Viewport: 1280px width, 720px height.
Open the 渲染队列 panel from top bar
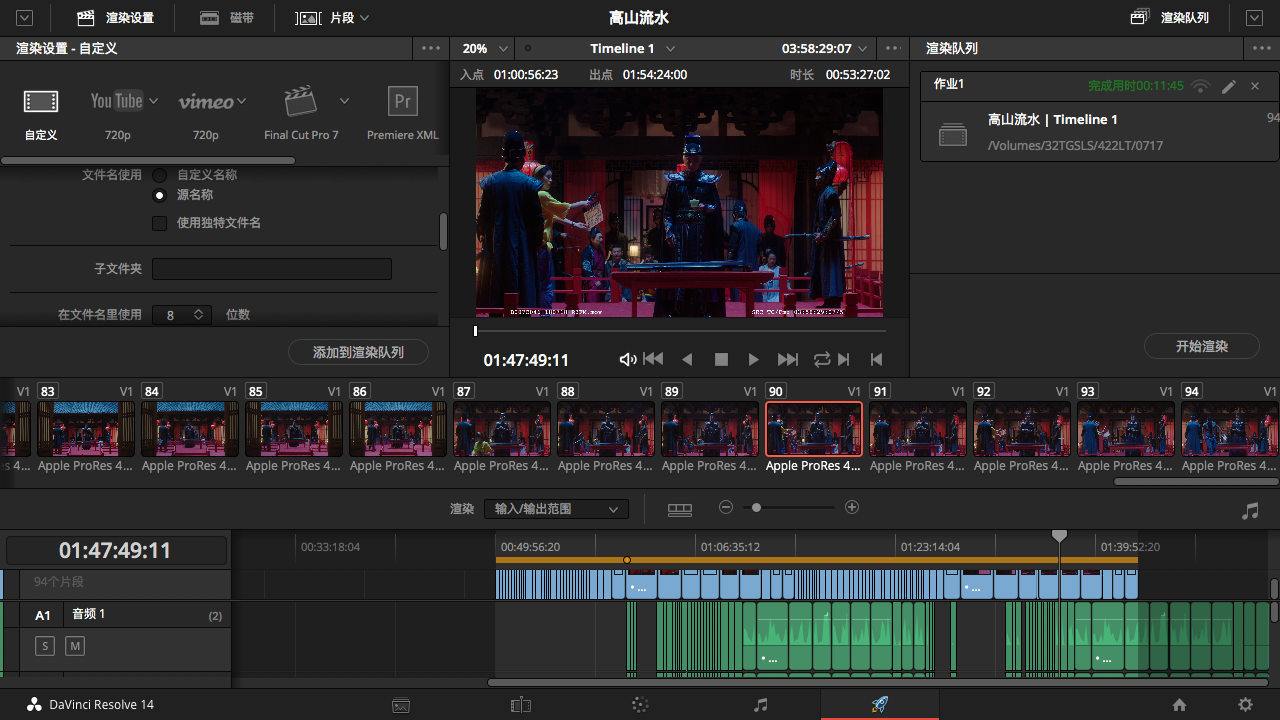[1169, 18]
